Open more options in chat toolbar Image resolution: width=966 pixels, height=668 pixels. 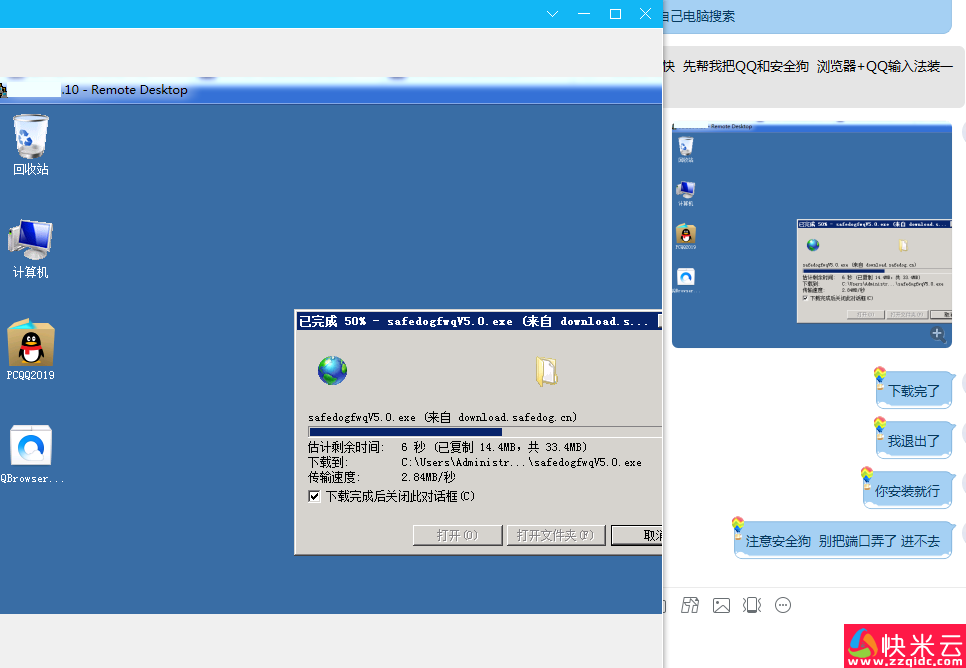tap(782, 605)
